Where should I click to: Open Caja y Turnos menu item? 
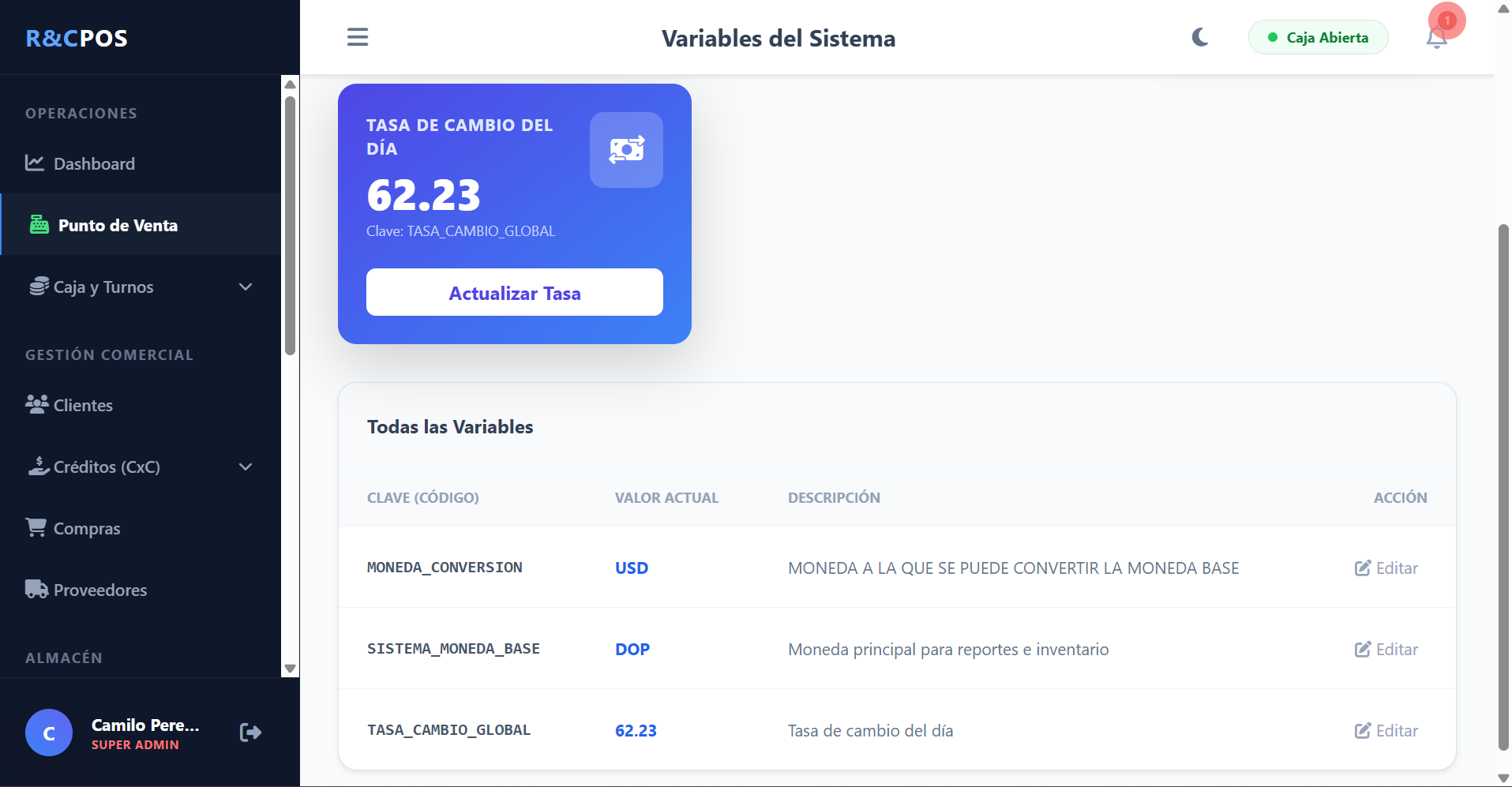pyautogui.click(x=141, y=287)
